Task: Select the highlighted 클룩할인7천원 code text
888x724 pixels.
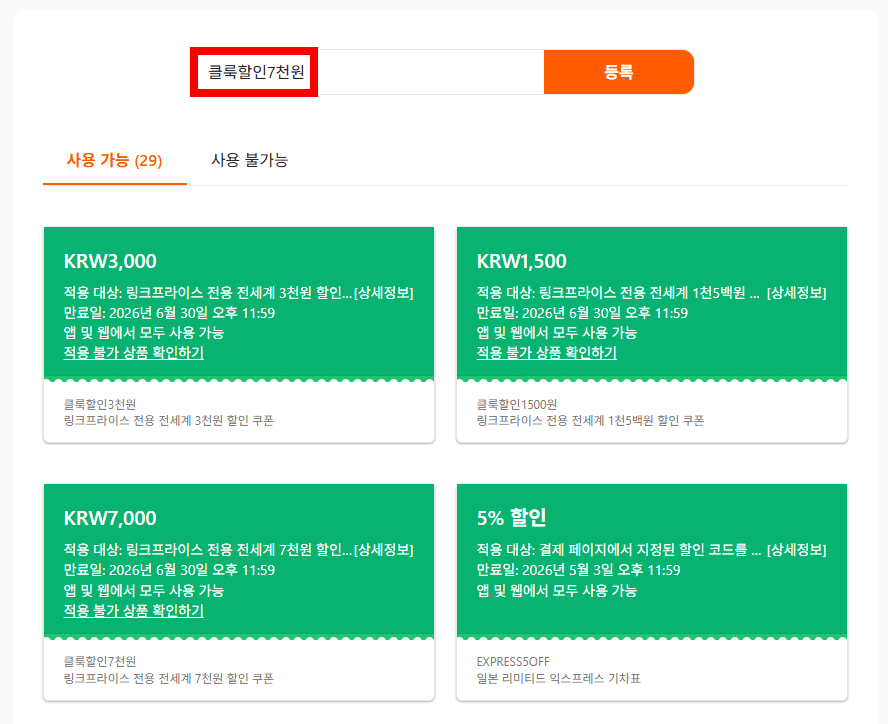Action: coord(253,71)
